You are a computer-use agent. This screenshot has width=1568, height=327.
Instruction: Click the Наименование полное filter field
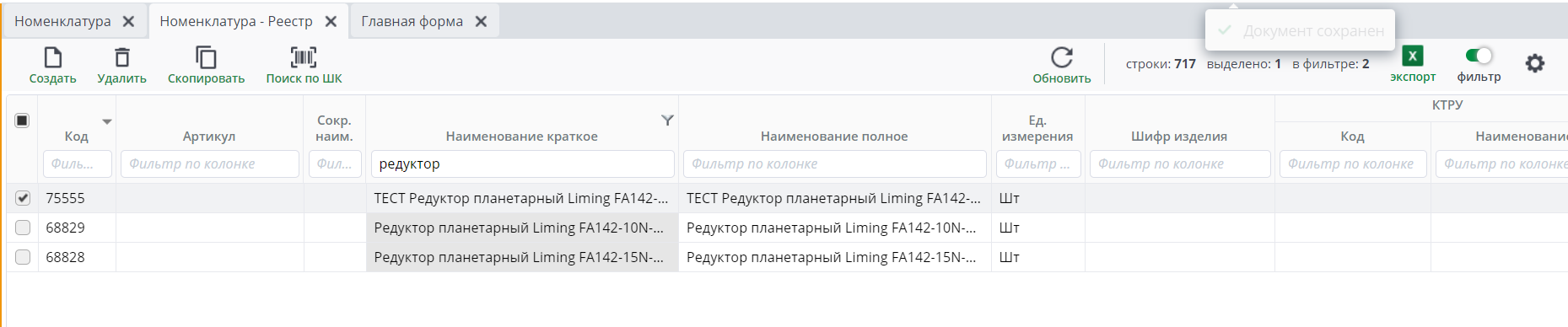pos(834,163)
